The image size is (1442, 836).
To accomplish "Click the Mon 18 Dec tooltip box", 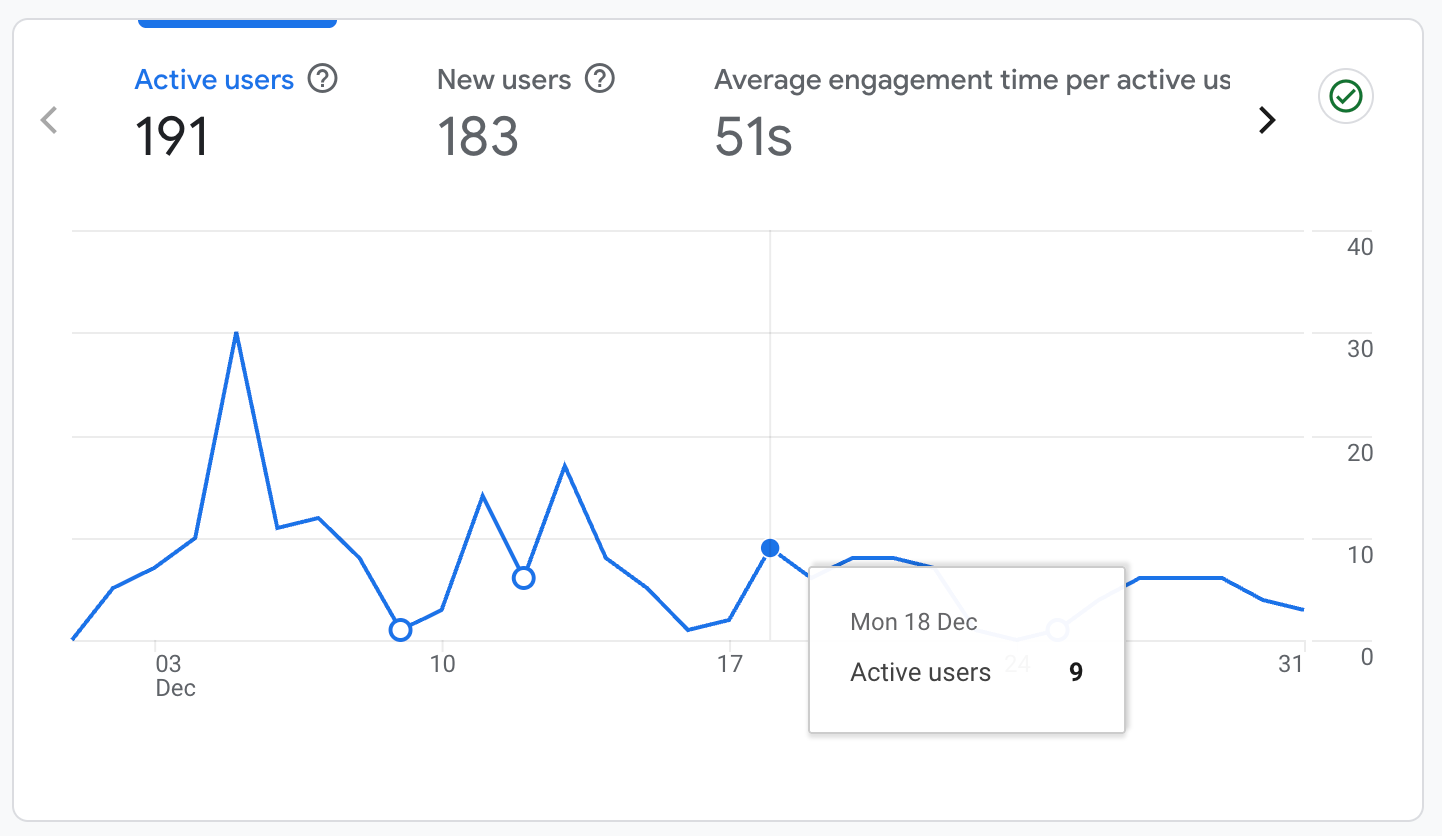I will [x=966, y=649].
